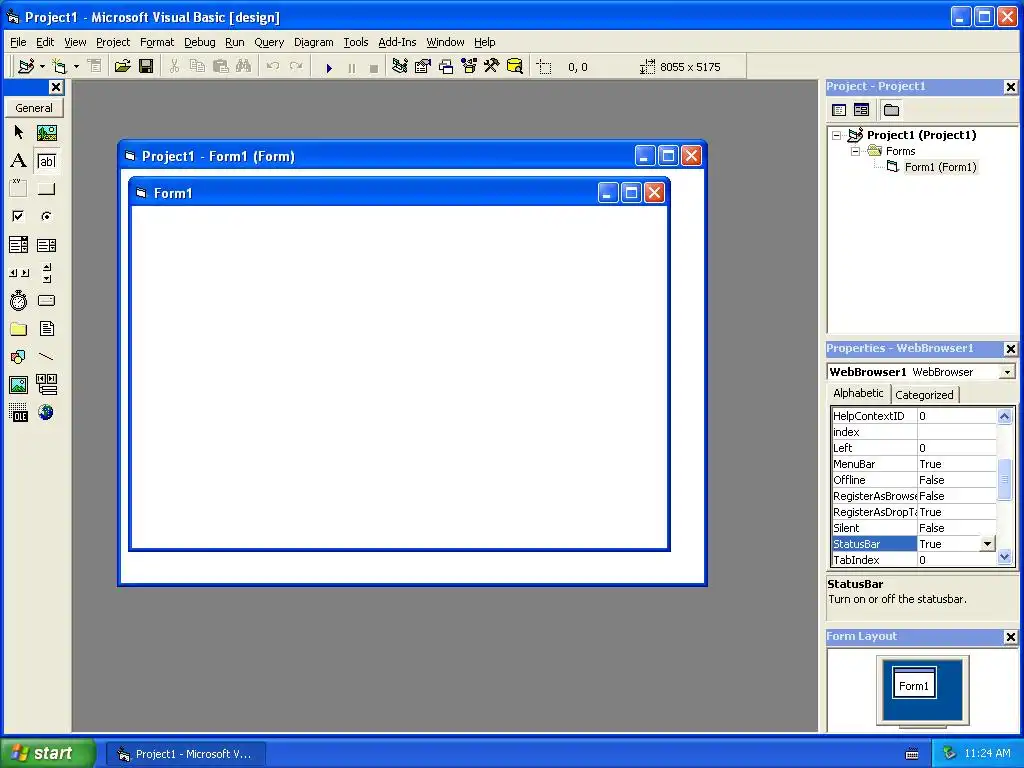Viewport: 1024px width, 768px height.
Task: Switch to the Alphabetic properties tab
Action: pyautogui.click(x=858, y=393)
